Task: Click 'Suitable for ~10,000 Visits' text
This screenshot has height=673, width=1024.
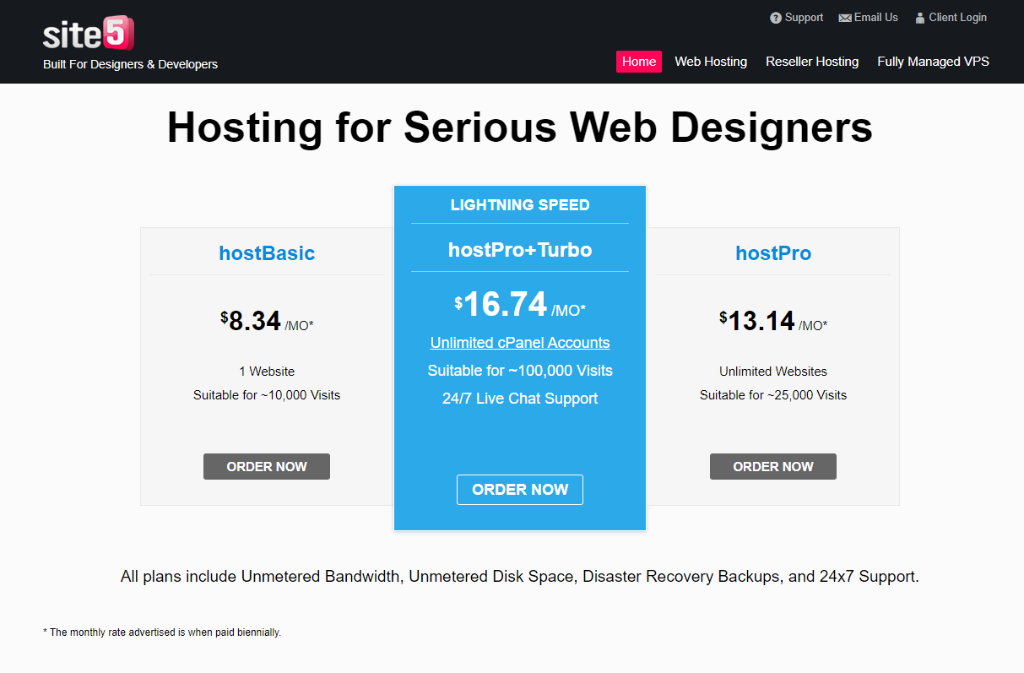Action: pos(266,395)
